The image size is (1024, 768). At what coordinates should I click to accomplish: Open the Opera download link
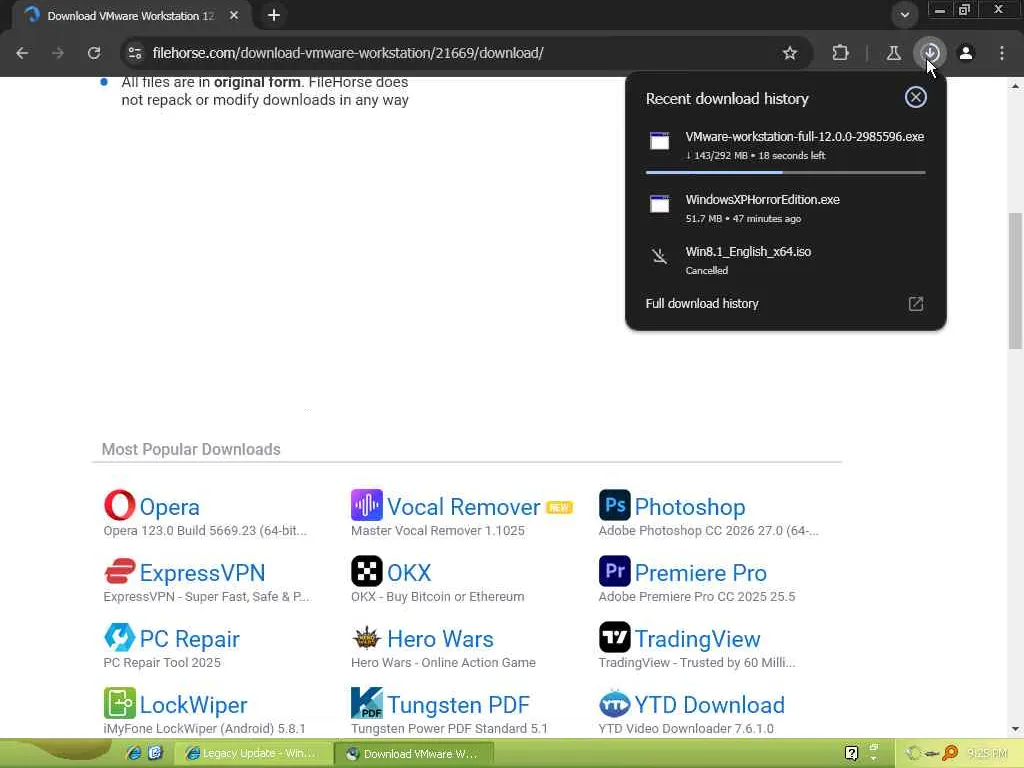[x=169, y=507]
